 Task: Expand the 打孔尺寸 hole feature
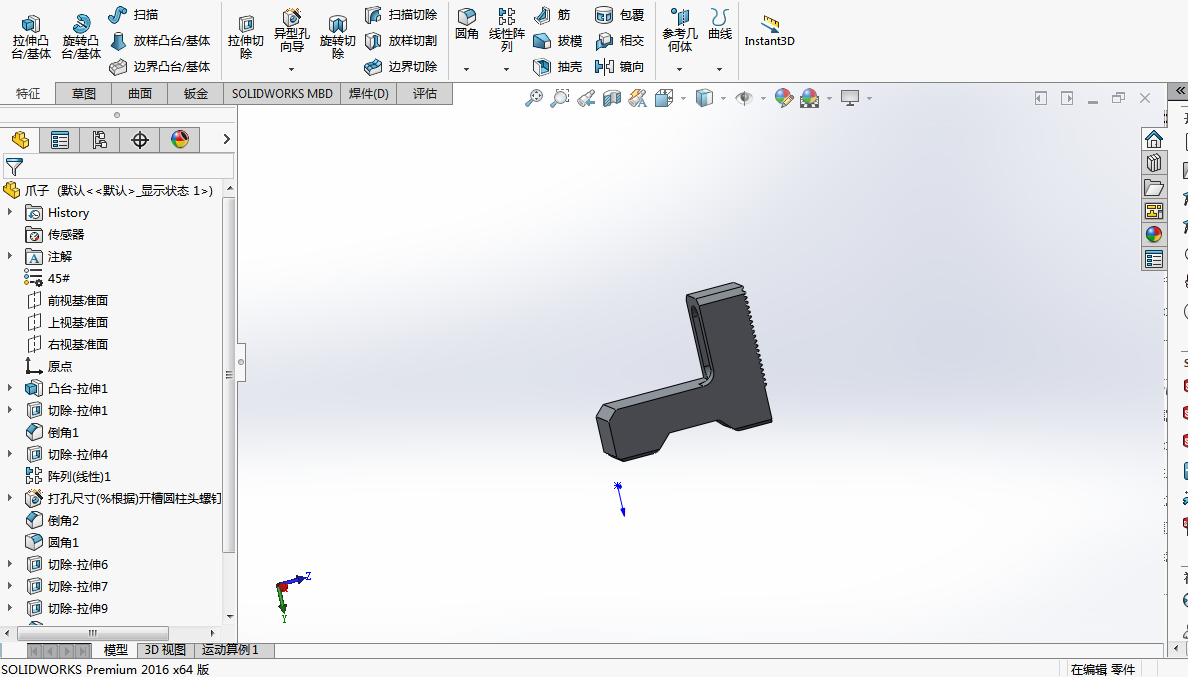[x=10, y=498]
